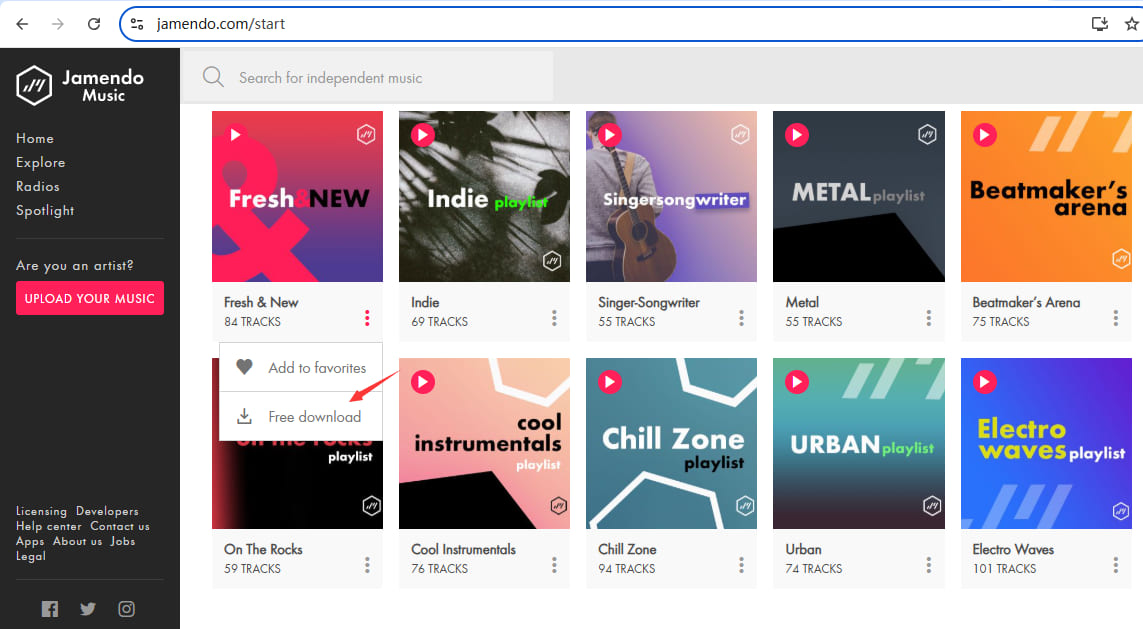Click the Jamendo Music logo
This screenshot has width=1143, height=629.
80,85
